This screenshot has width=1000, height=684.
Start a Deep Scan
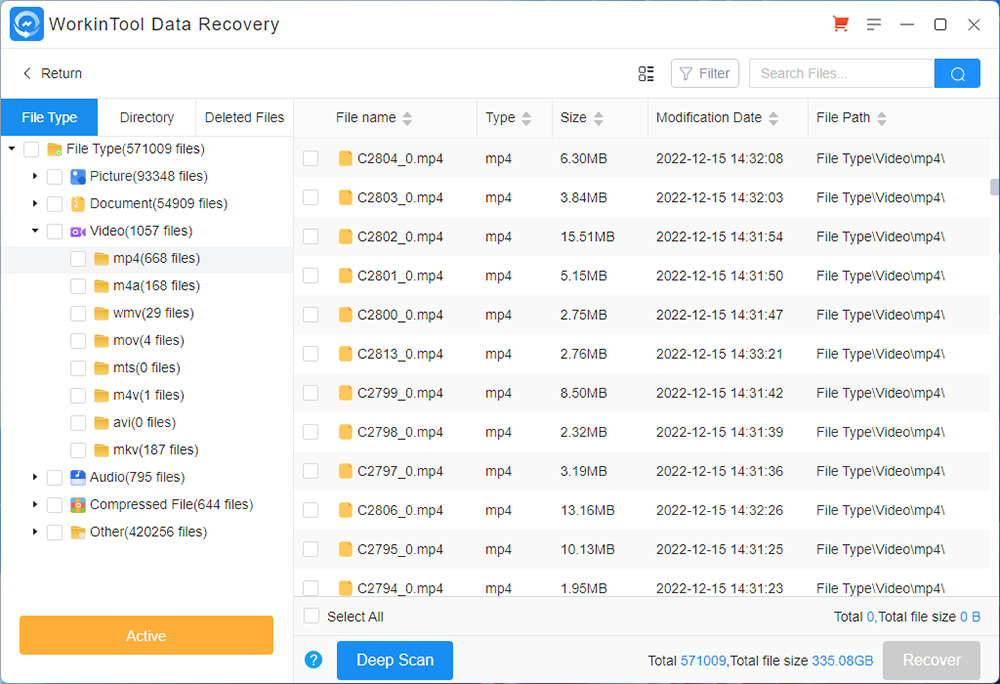point(395,660)
